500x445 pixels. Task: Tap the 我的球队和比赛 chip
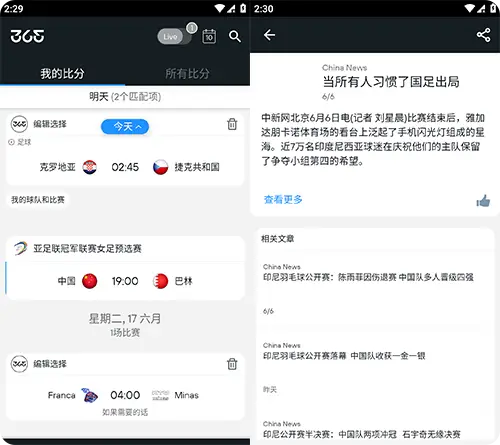click(x=38, y=200)
